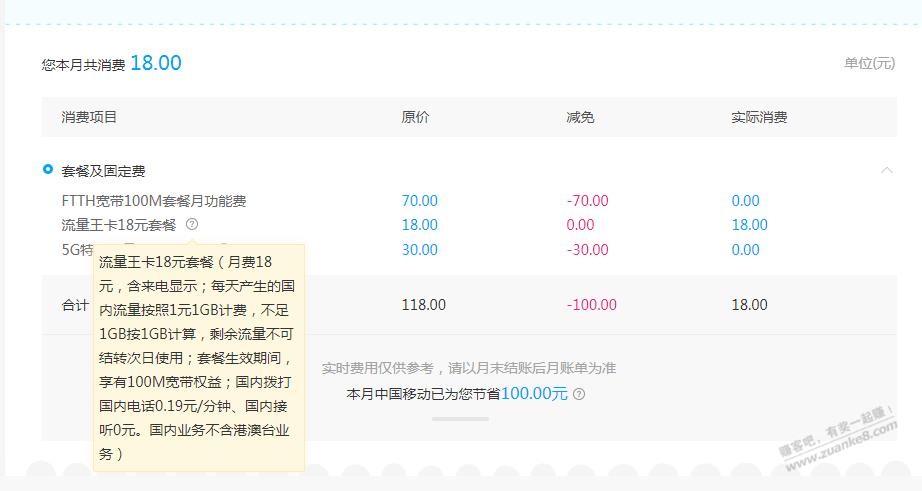Image resolution: width=922 pixels, height=491 pixels.
Task: Click help icon beside 流量王卡18元套餐
Action: [192, 225]
